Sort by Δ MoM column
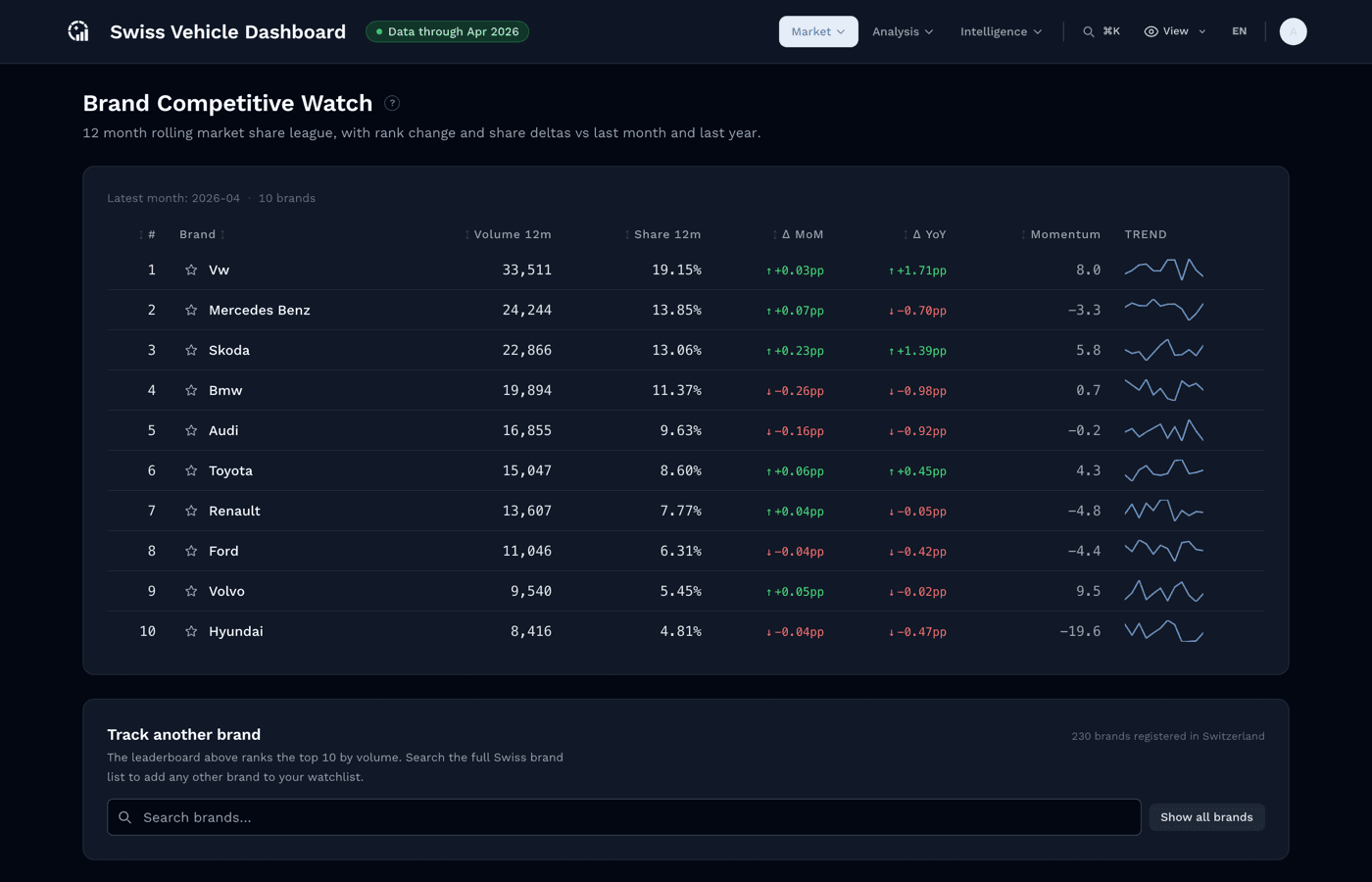This screenshot has height=882, width=1372. click(798, 234)
